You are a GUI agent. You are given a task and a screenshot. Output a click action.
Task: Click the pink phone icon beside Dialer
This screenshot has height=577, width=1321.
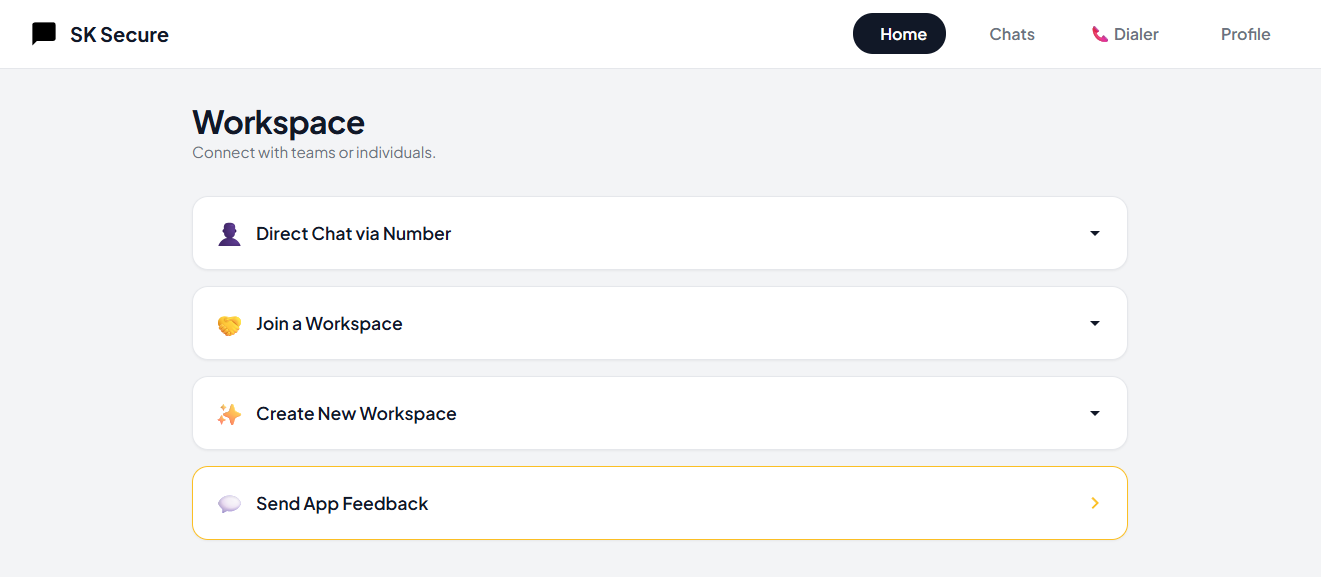pos(1100,34)
